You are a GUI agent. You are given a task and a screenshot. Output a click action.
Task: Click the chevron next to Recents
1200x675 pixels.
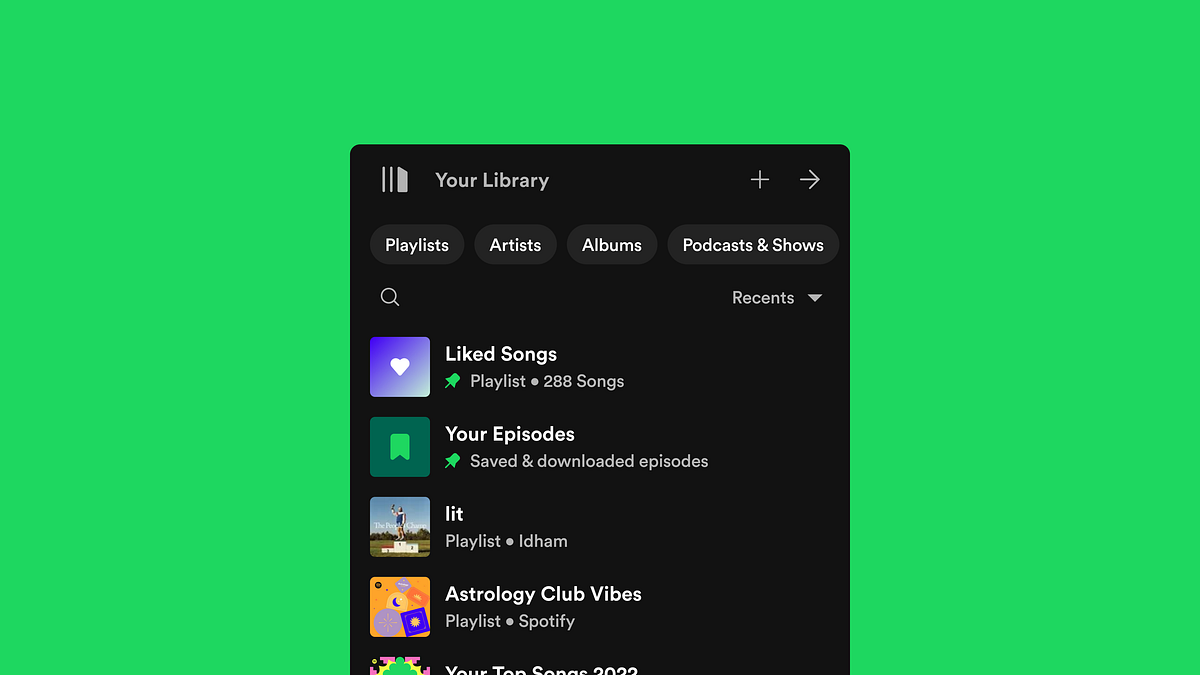coord(815,297)
